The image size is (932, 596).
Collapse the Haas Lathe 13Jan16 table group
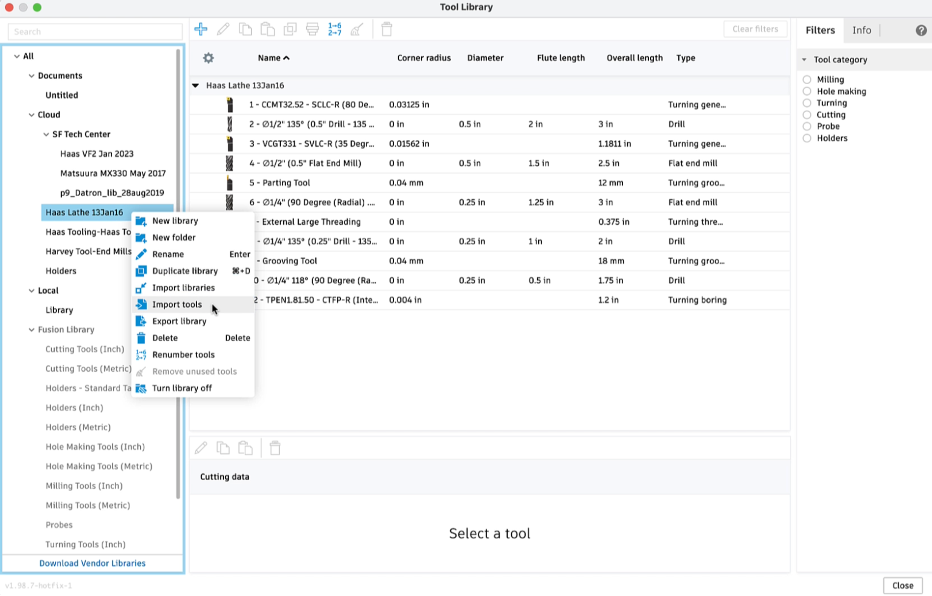tap(195, 86)
